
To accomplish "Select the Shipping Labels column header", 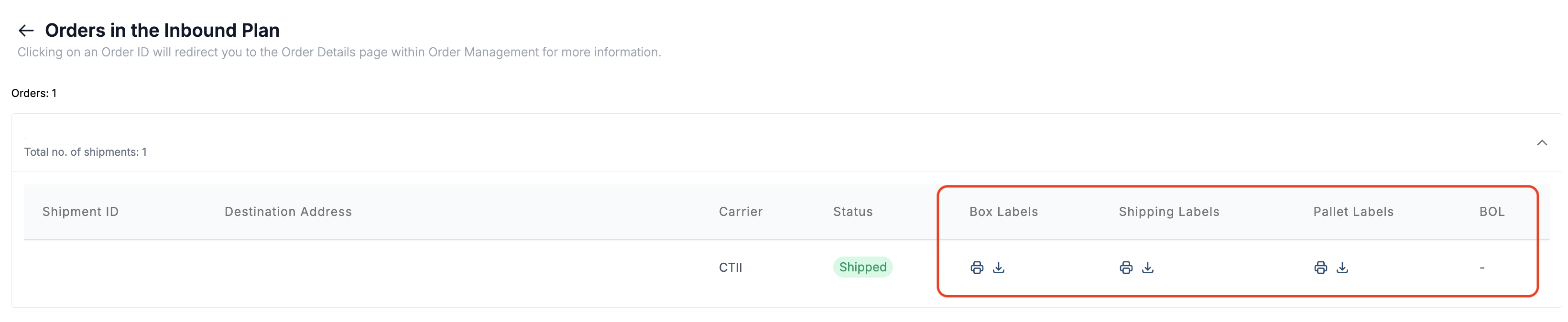I will [1169, 212].
